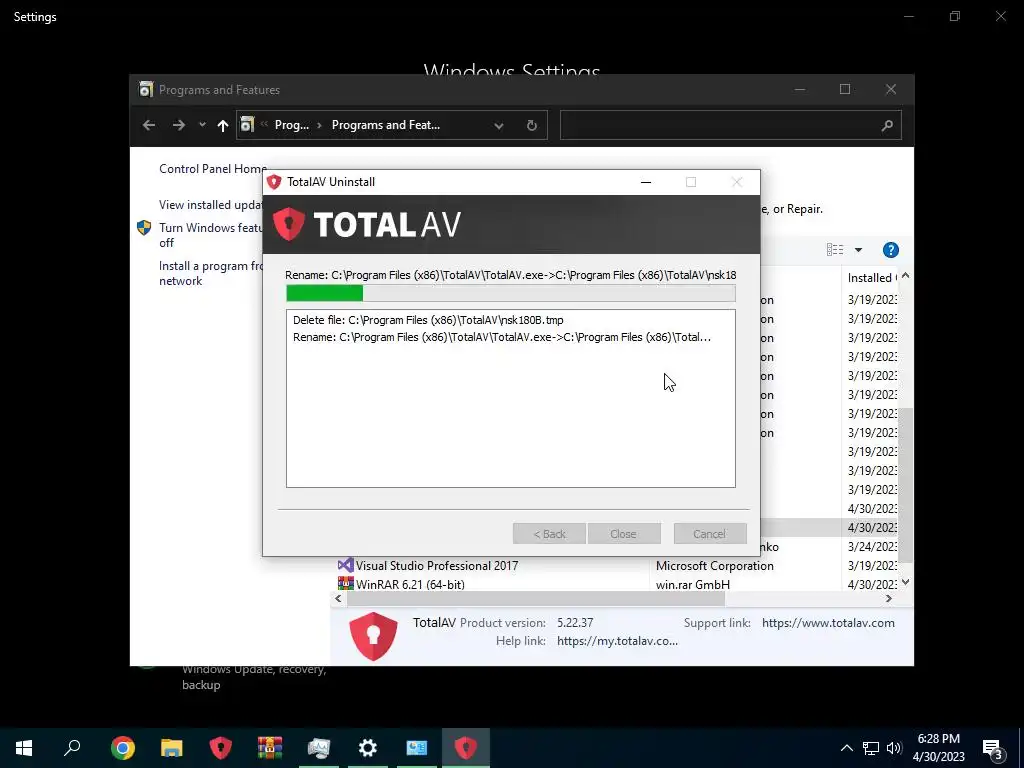Open the monitor-like app icon left of the Settings gear
Viewport: 1024px width, 768px height.
(x=319, y=748)
